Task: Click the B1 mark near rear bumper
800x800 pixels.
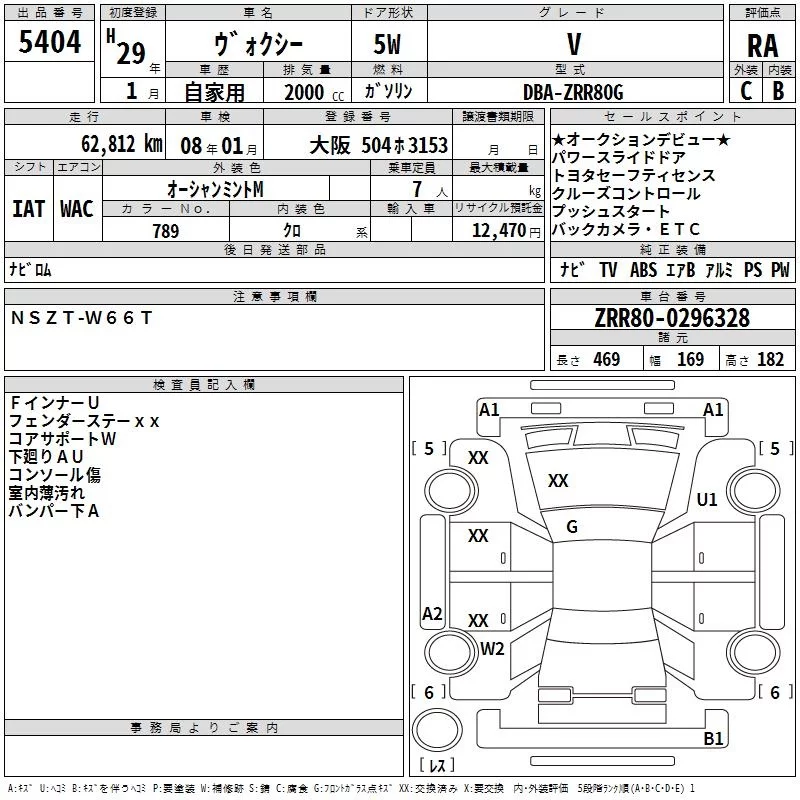Action: (713, 738)
